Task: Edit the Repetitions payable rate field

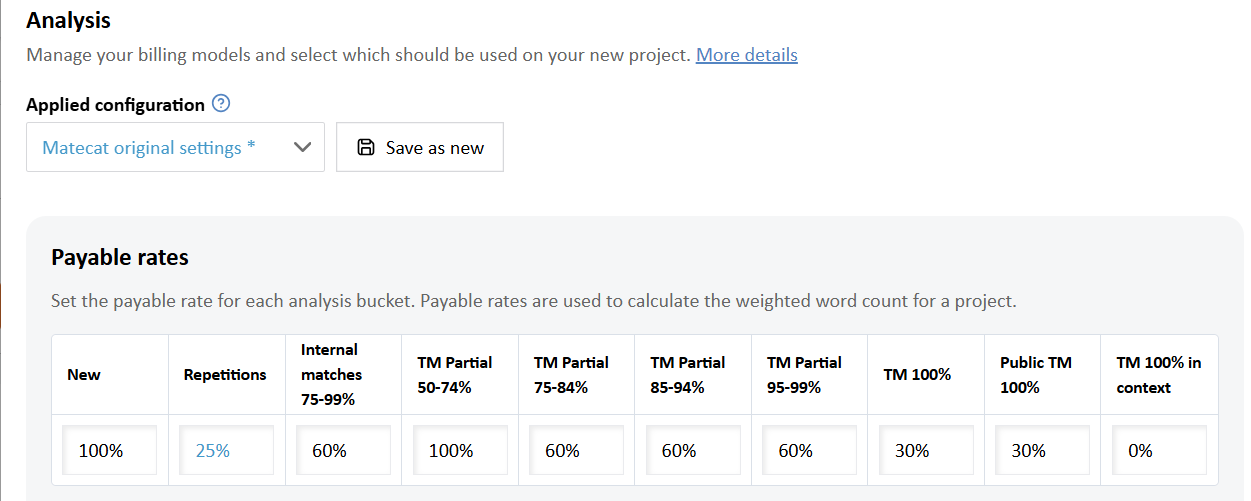Action: 226,451
